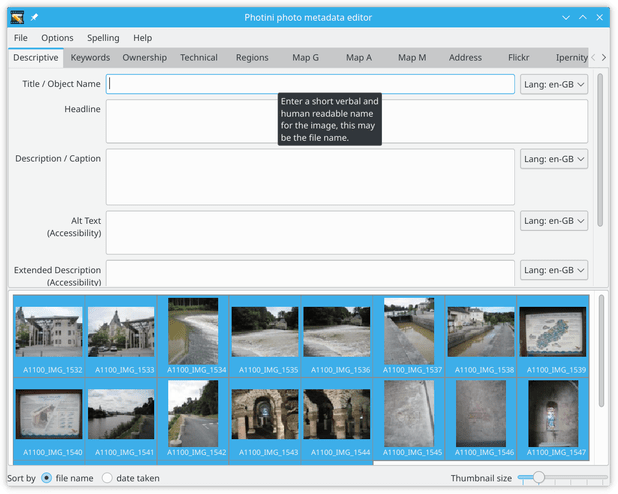
Task: Select thumbnail A1100_IMG_1538
Action: 481,336
